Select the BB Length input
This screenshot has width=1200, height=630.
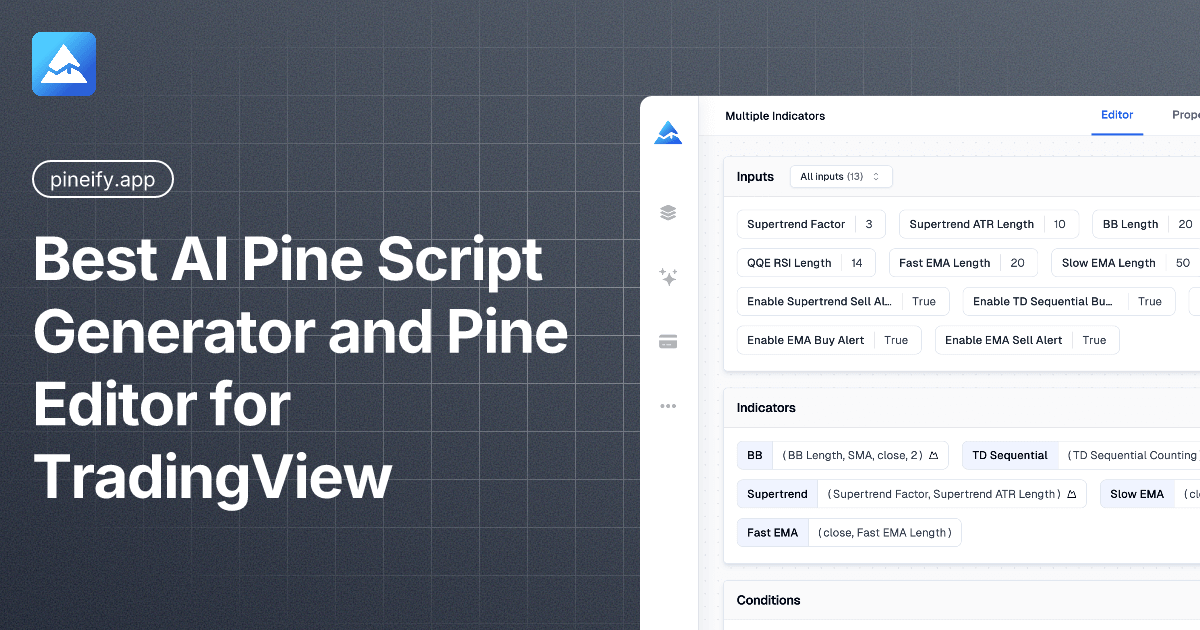tap(1146, 224)
